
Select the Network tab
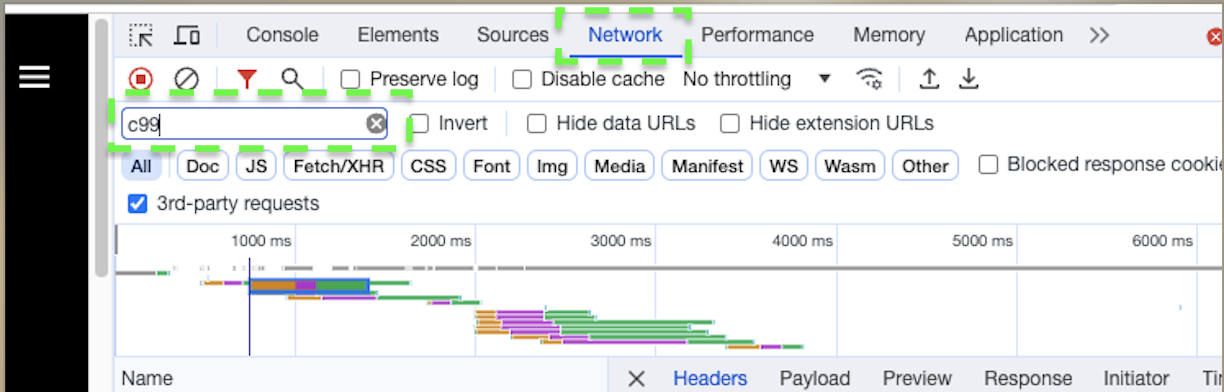coord(625,35)
